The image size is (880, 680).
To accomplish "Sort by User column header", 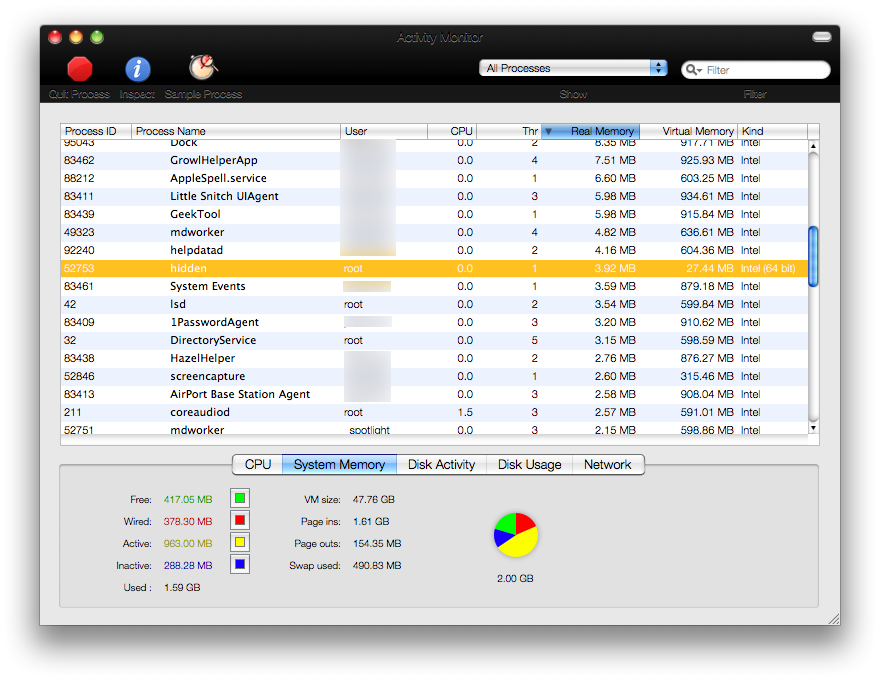I will [x=384, y=131].
